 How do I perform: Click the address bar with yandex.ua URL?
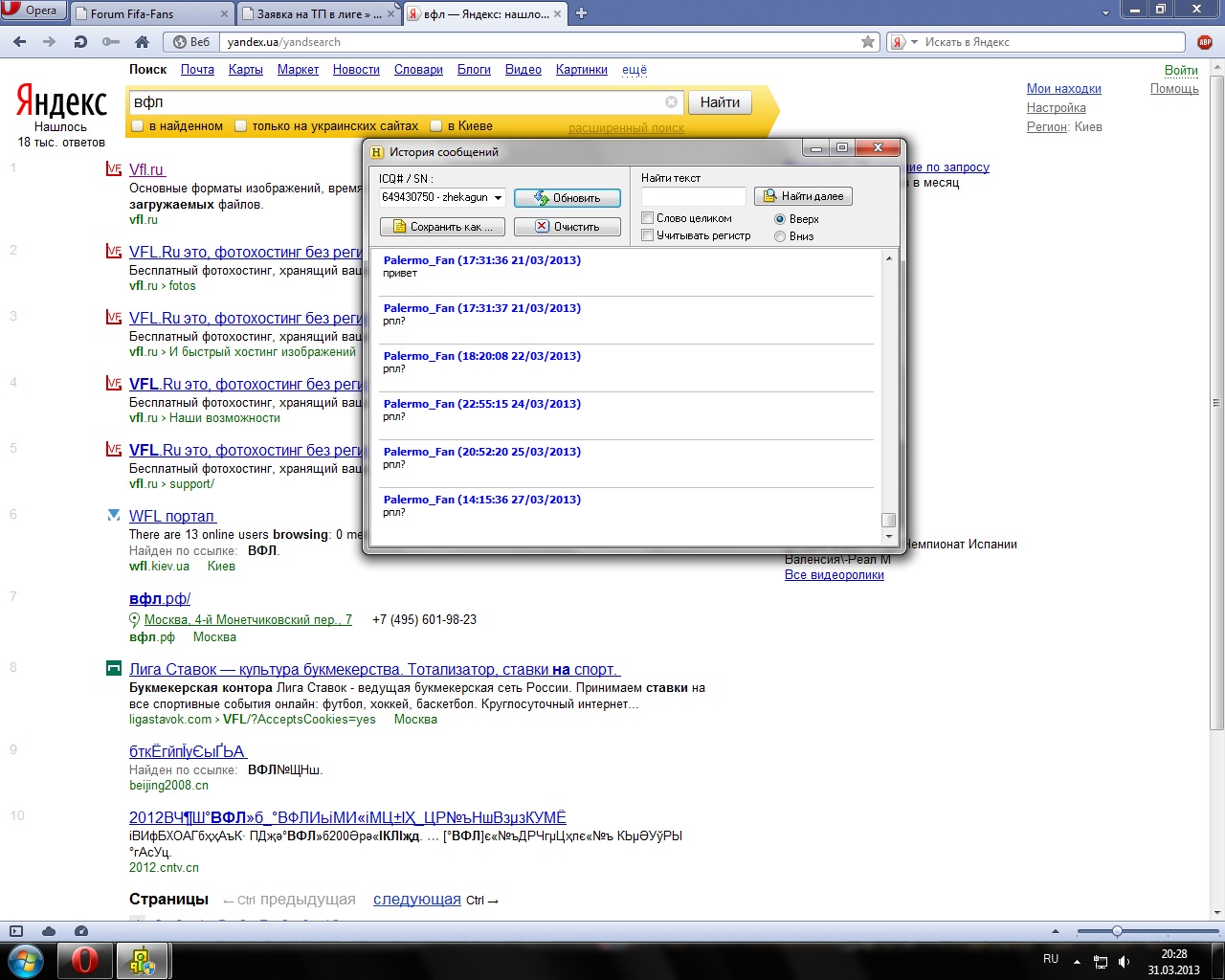coord(541,42)
